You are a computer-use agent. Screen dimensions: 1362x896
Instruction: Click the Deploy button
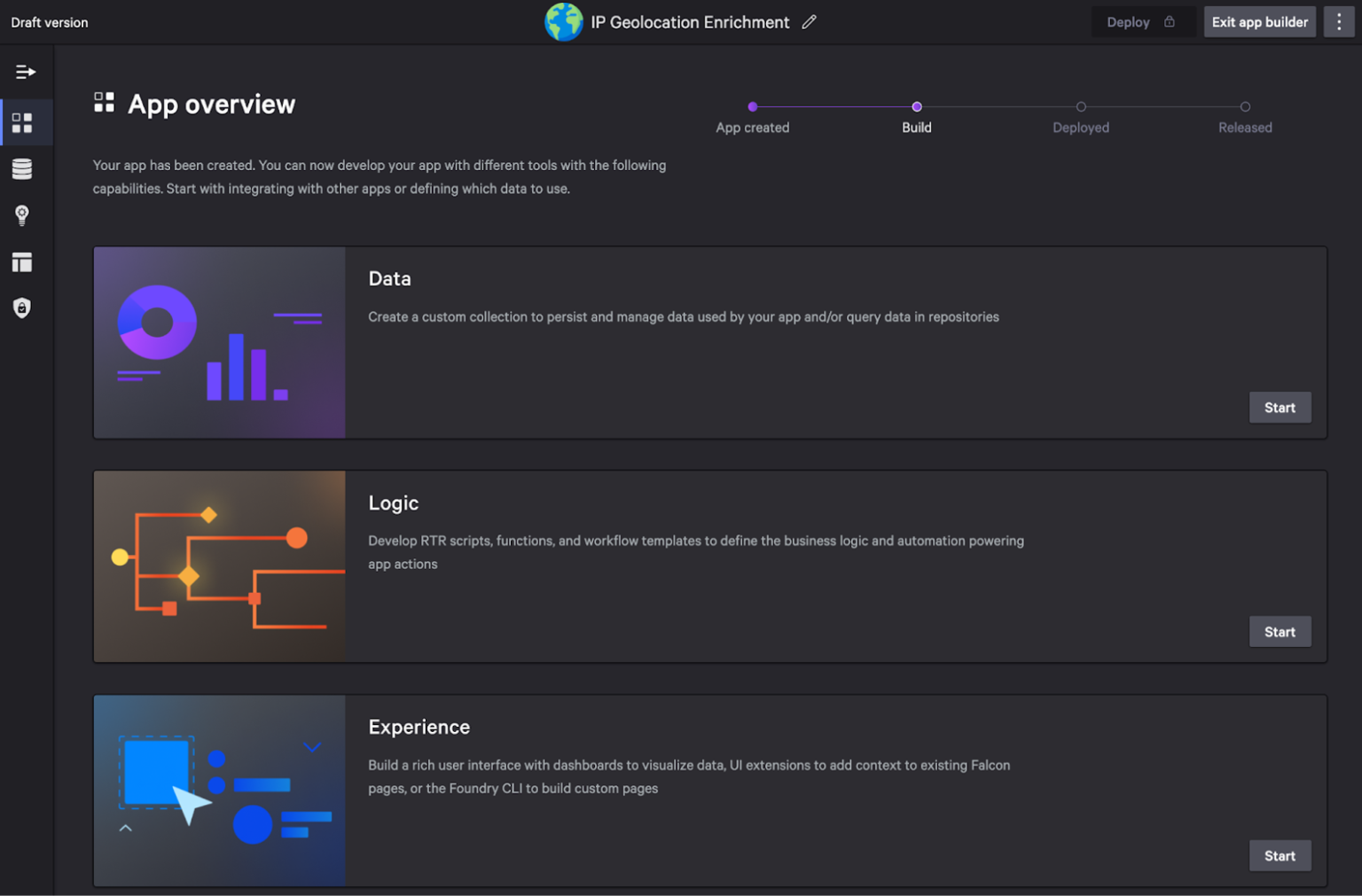coord(1128,21)
